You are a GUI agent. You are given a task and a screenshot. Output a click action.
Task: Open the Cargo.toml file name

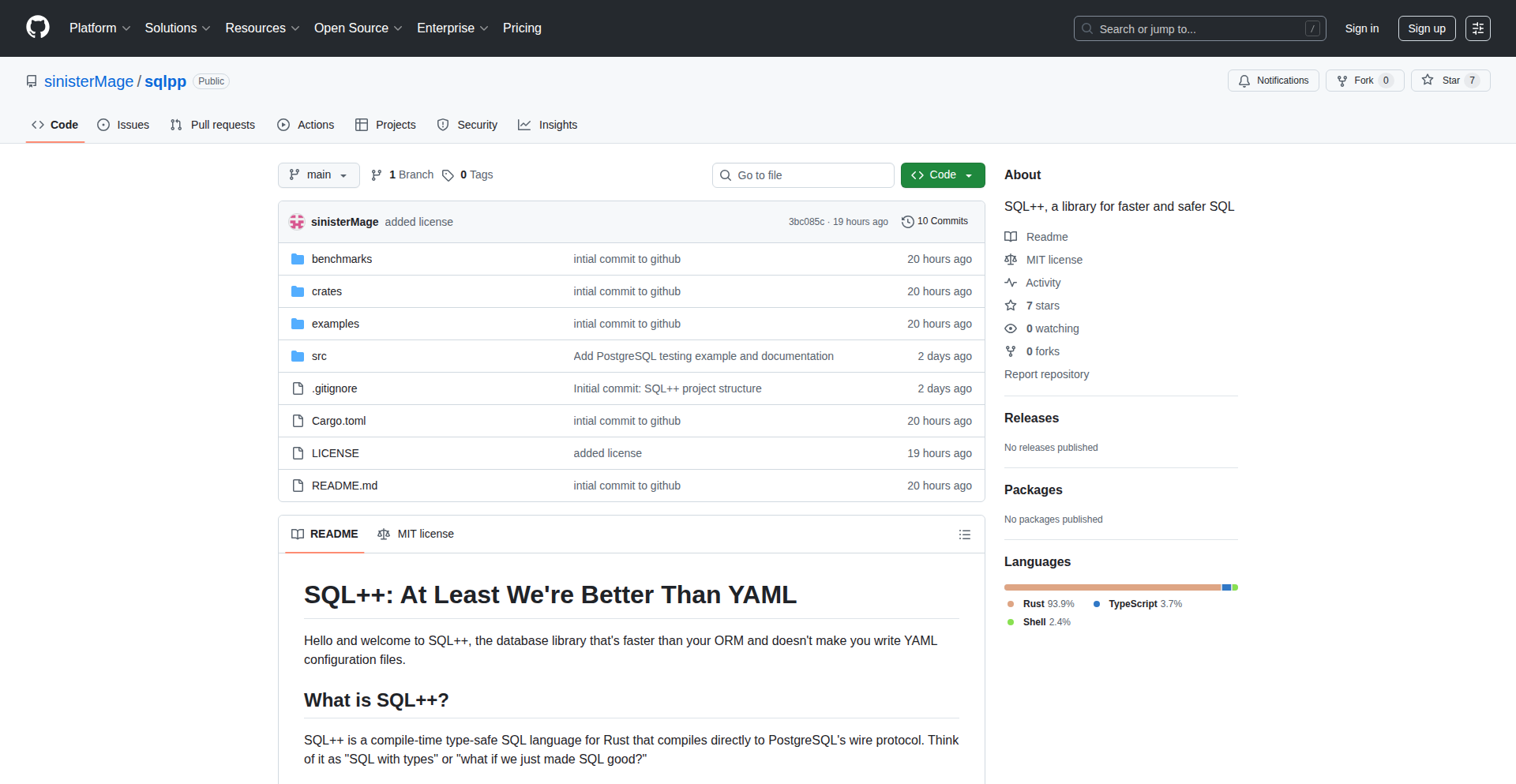coord(339,421)
